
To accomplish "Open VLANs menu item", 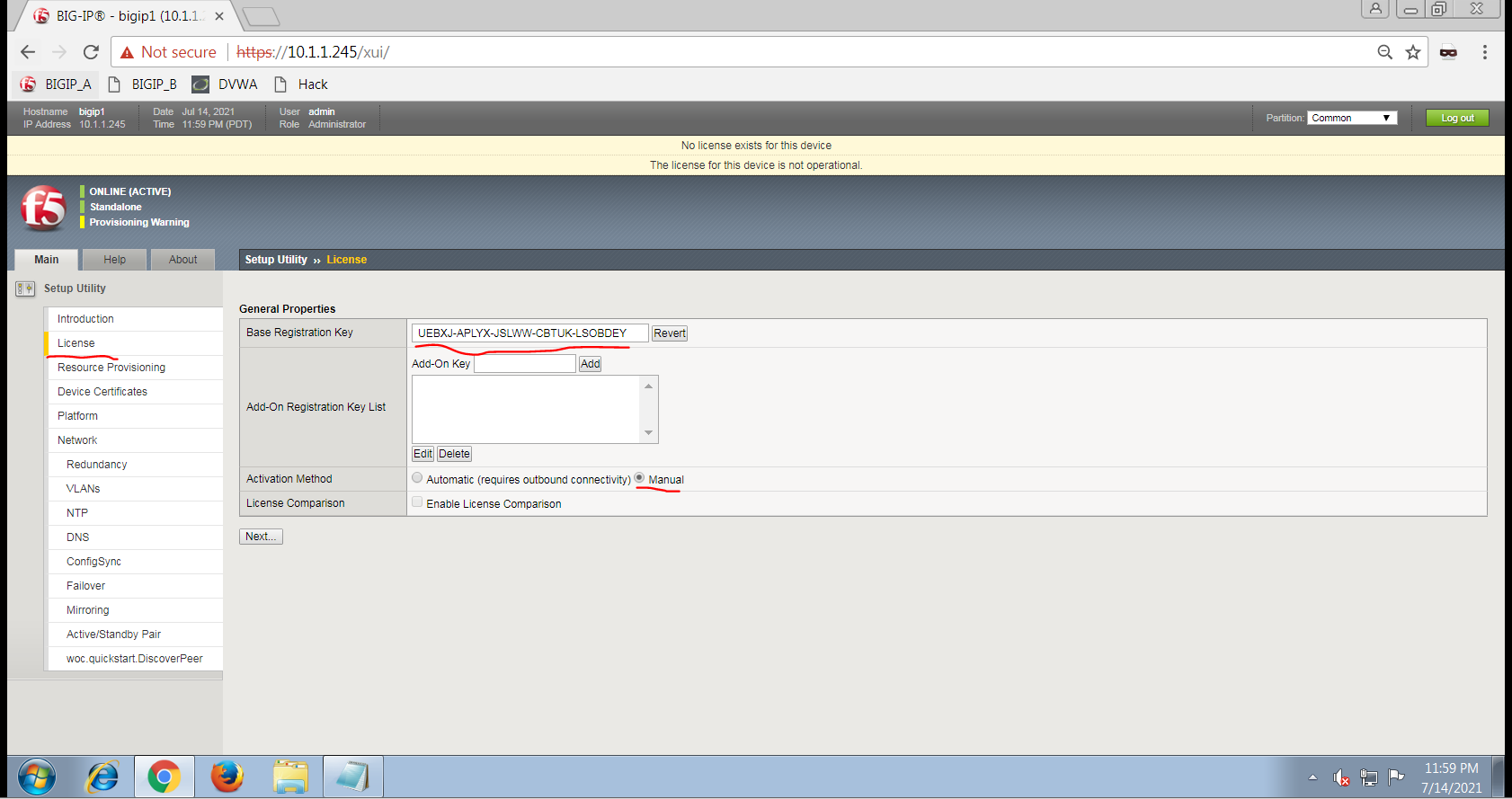I will tap(135, 489).
